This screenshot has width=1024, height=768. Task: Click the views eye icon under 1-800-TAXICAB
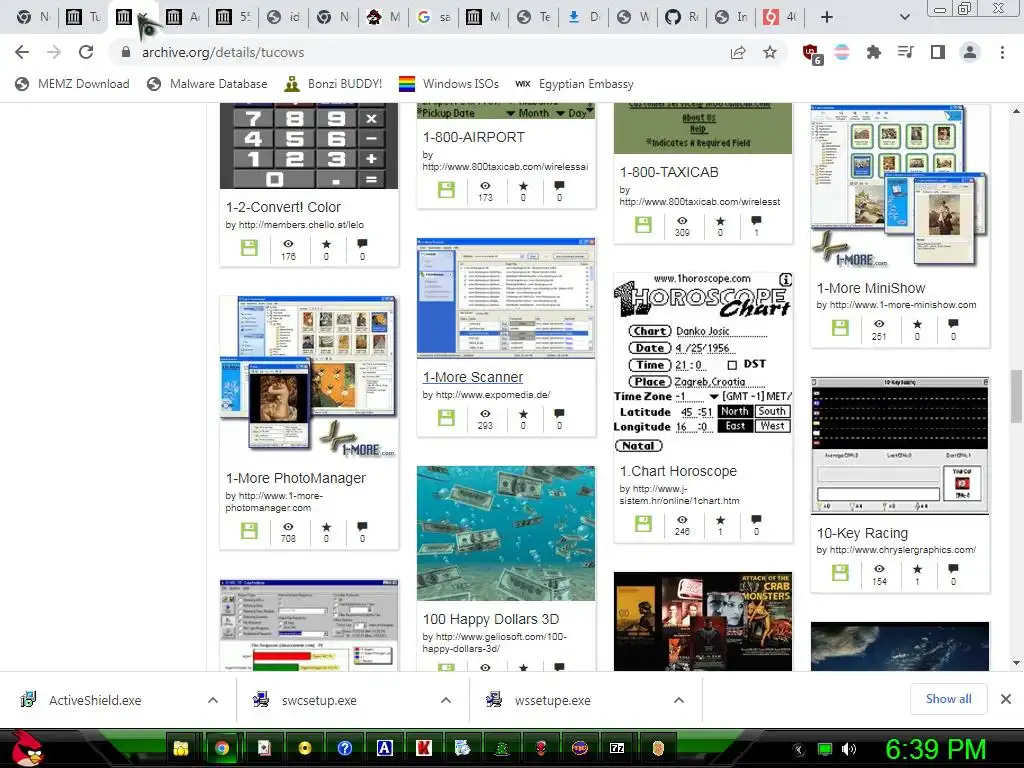[x=682, y=221]
